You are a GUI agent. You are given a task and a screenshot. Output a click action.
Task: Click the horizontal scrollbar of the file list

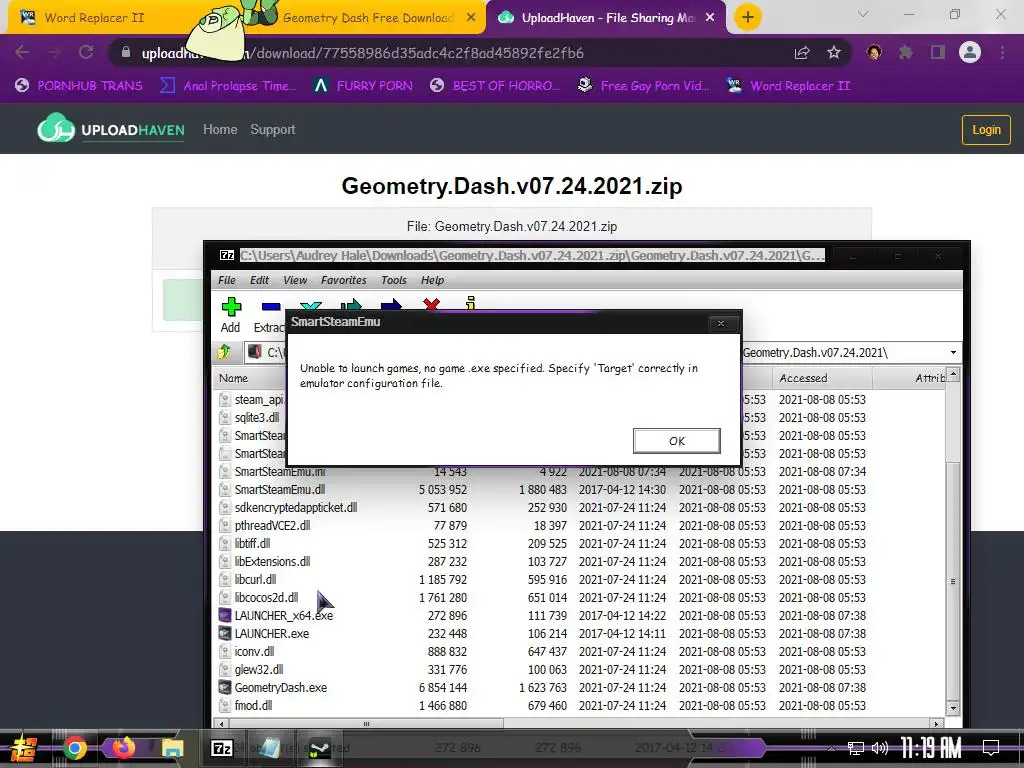(366, 724)
